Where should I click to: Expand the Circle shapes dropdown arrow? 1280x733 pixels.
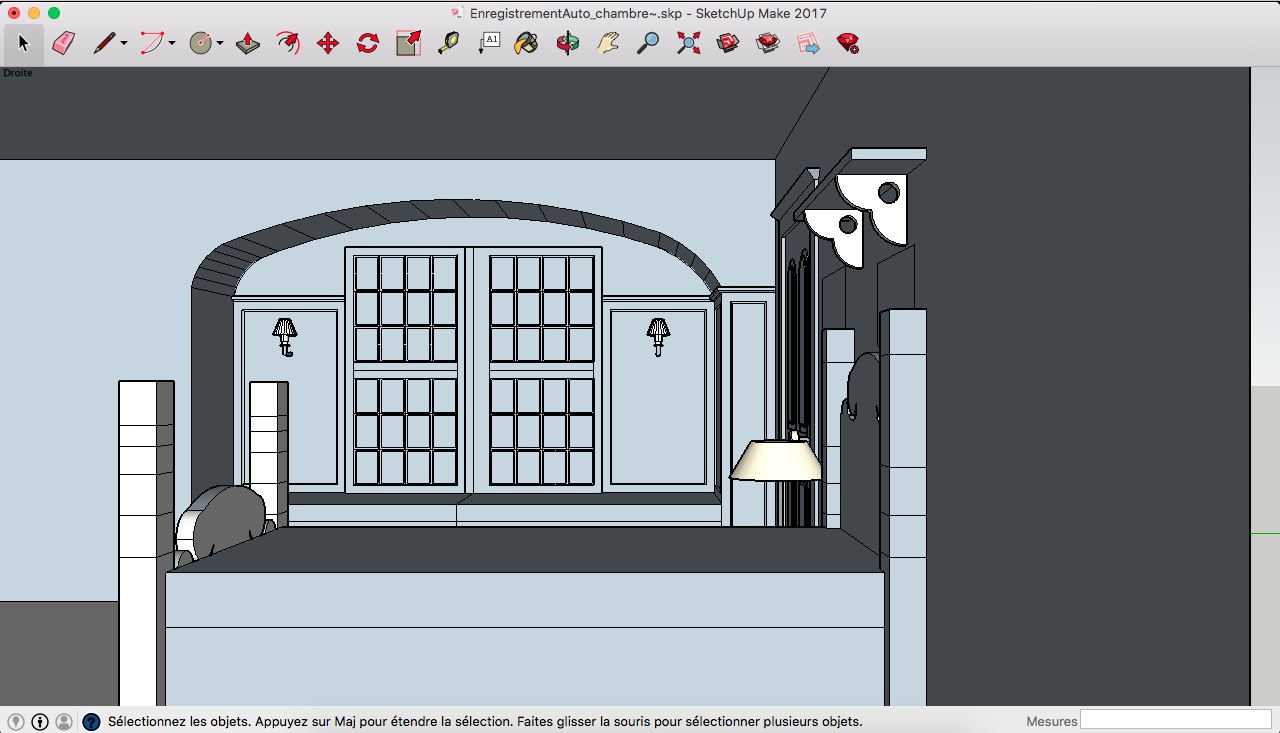[220, 43]
